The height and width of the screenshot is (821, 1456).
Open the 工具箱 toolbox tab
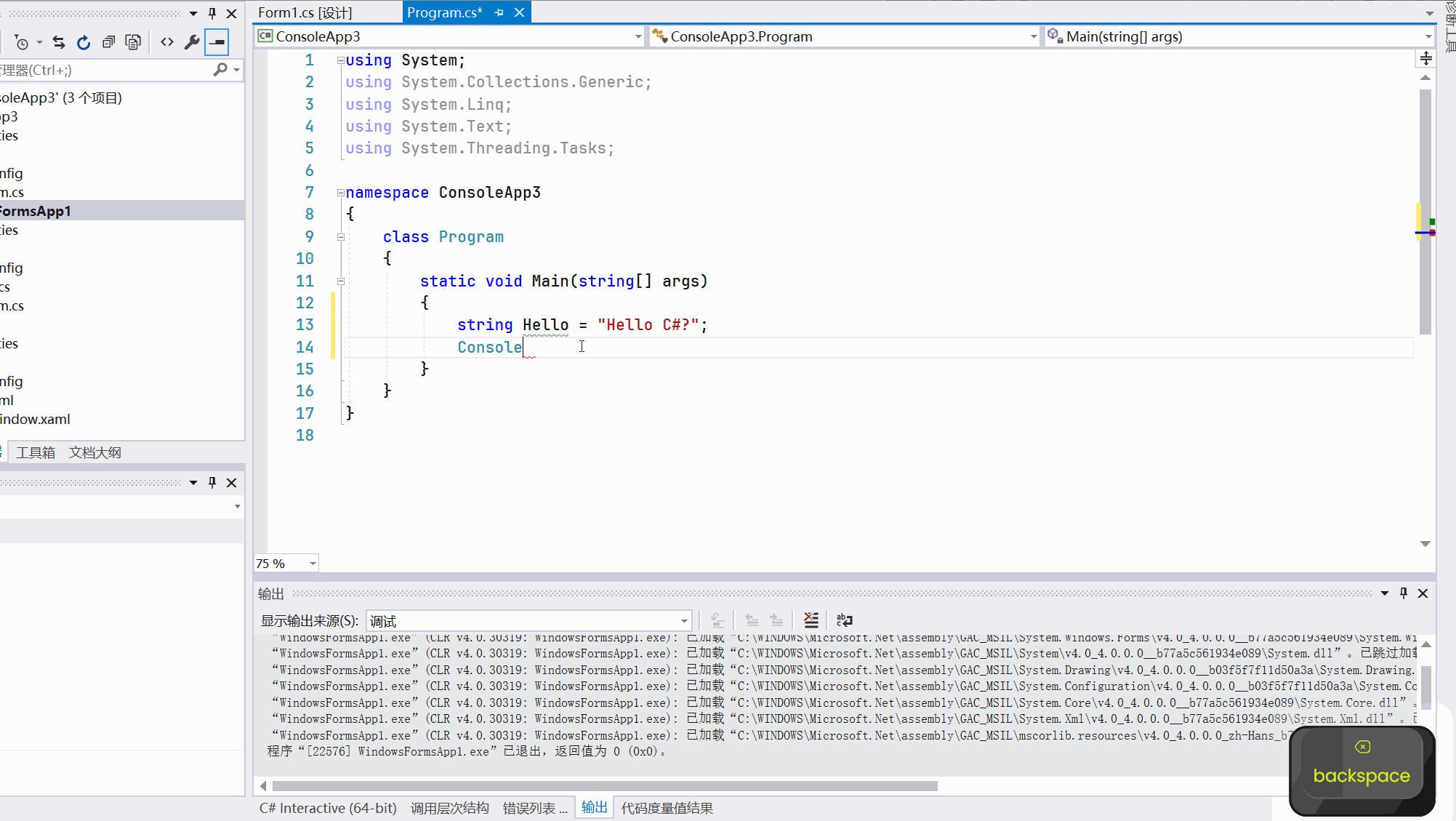coord(36,452)
